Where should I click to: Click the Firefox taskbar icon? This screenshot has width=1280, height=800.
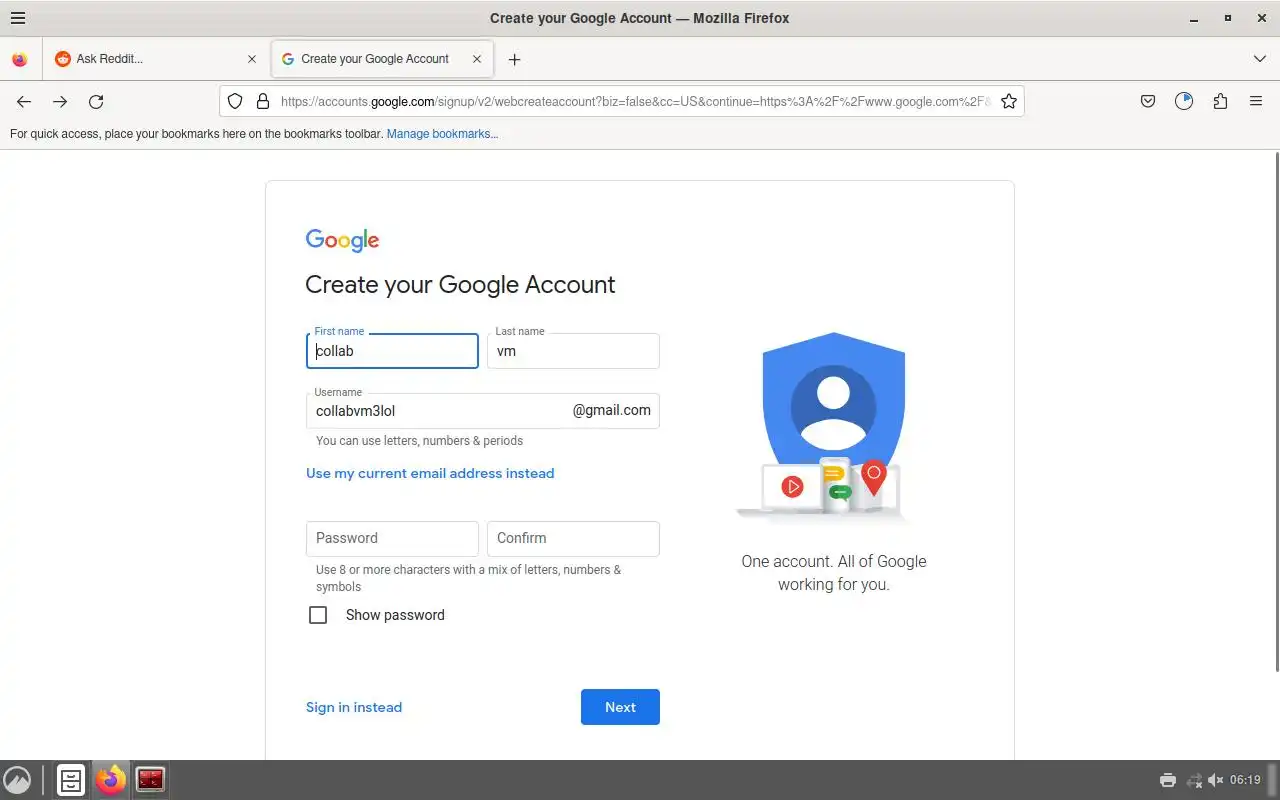(111, 780)
